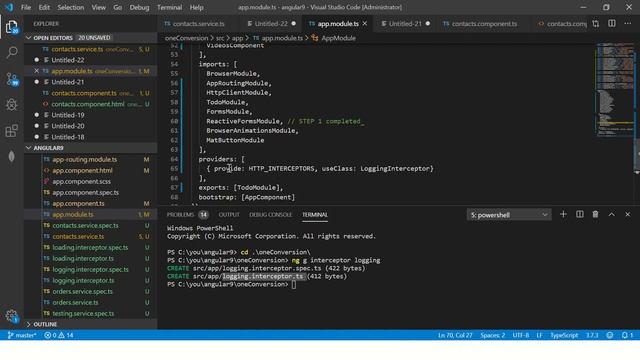
Task: Close the app.module.ts editor tab
Action: coord(364,24)
